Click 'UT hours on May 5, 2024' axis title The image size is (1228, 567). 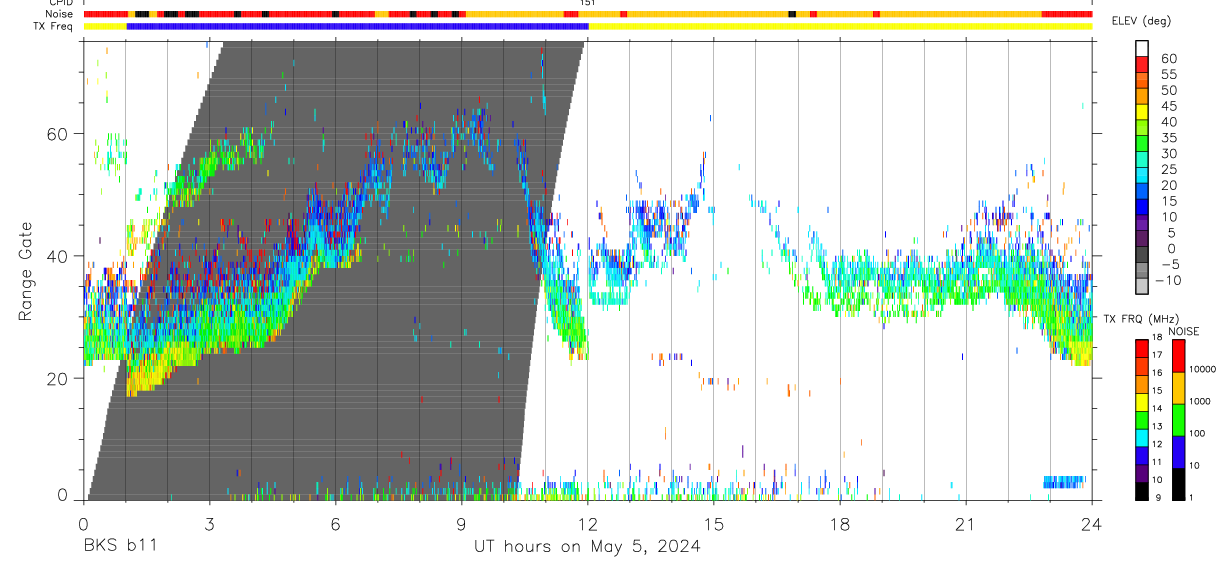587,547
